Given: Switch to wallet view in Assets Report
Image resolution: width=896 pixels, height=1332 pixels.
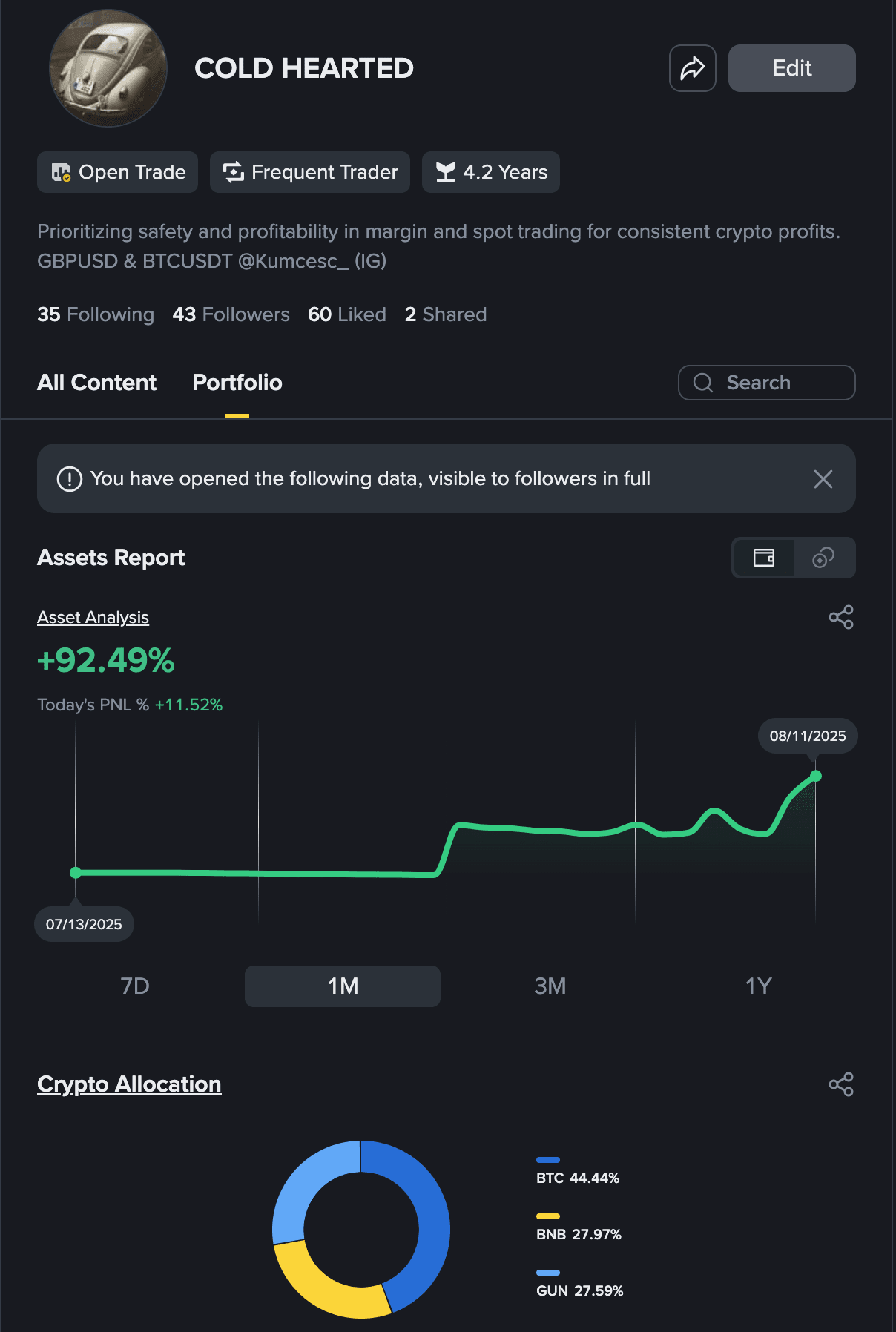Looking at the screenshot, I should [763, 558].
